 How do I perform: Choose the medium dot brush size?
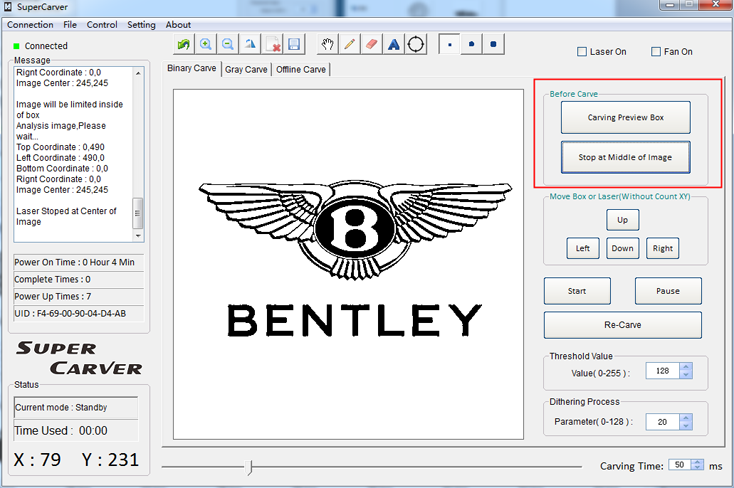click(x=471, y=44)
